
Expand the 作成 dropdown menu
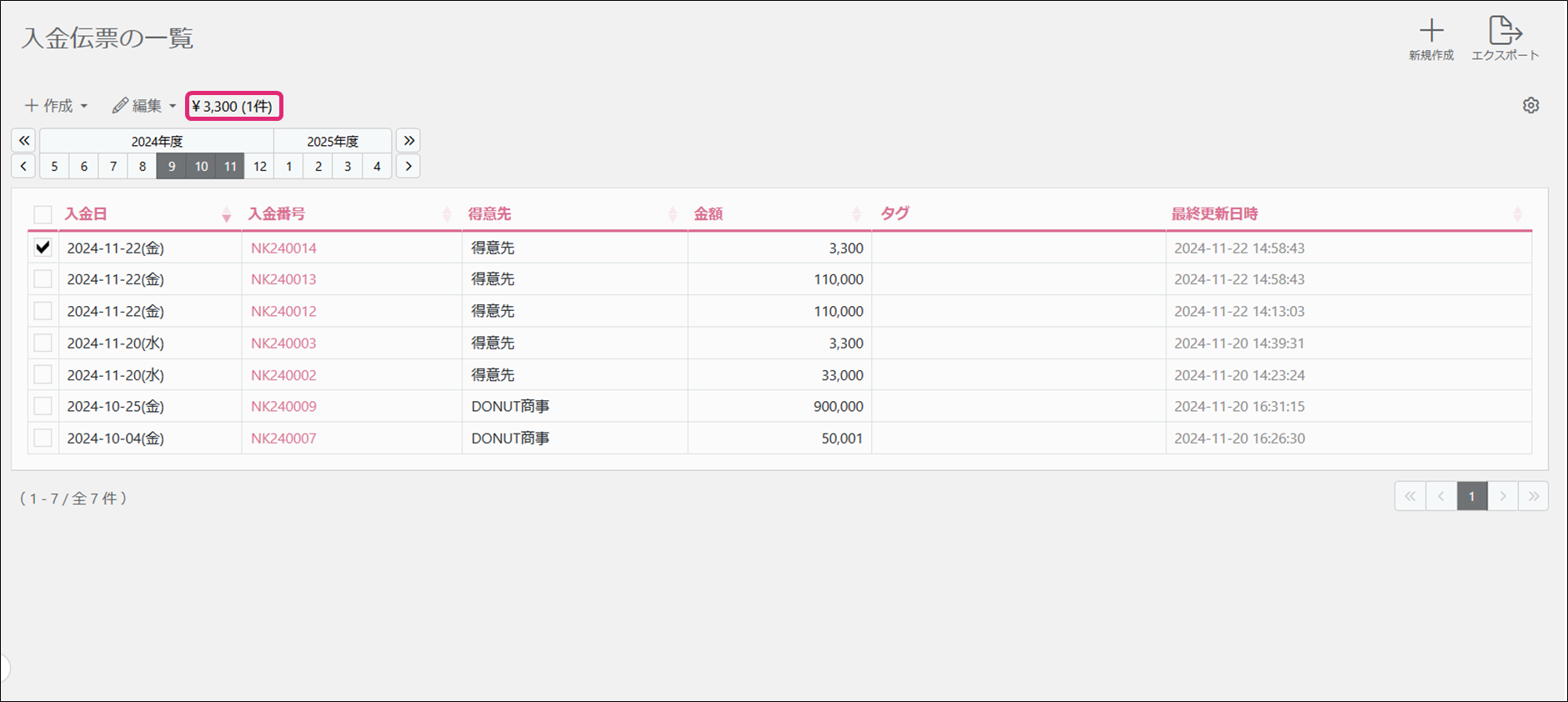(57, 106)
